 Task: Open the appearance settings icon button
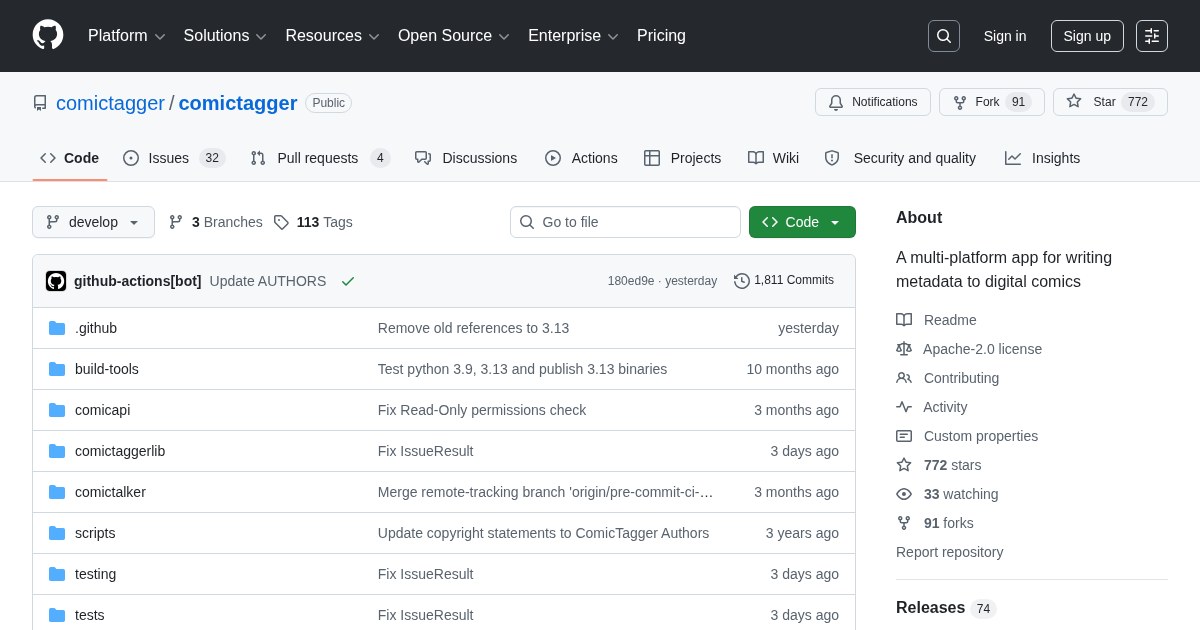[x=1152, y=36]
